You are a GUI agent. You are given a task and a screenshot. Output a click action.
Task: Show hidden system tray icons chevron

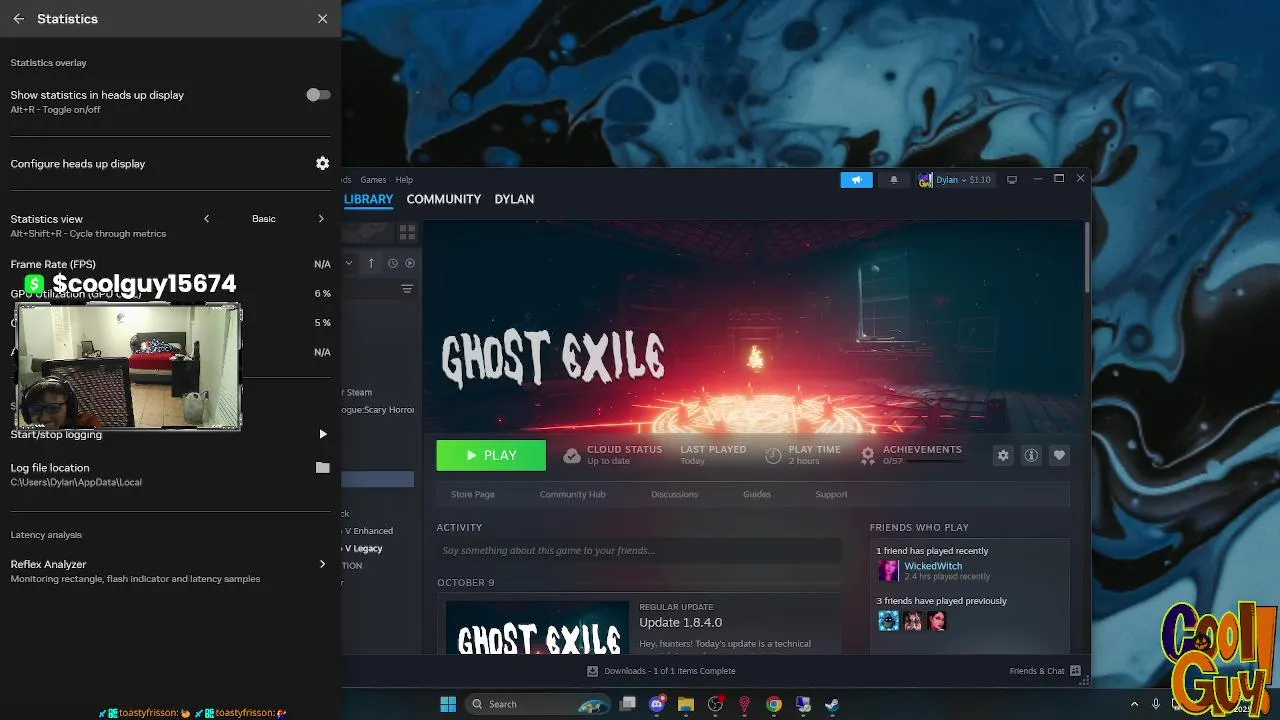(1135, 704)
